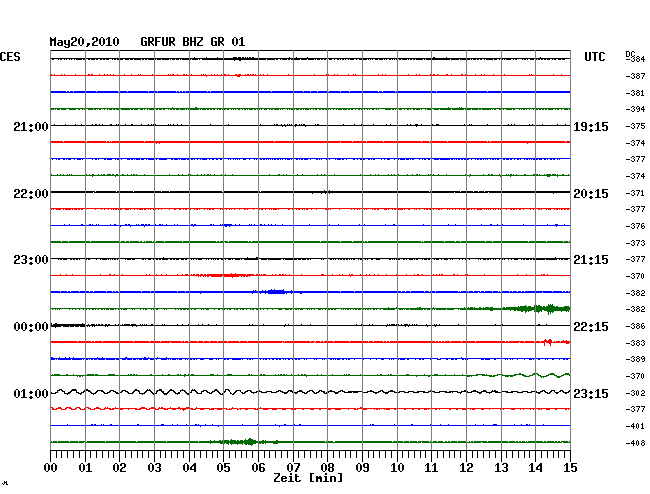
Task: Click the date label 'May20,2010'
Action: pyautogui.click(x=85, y=42)
